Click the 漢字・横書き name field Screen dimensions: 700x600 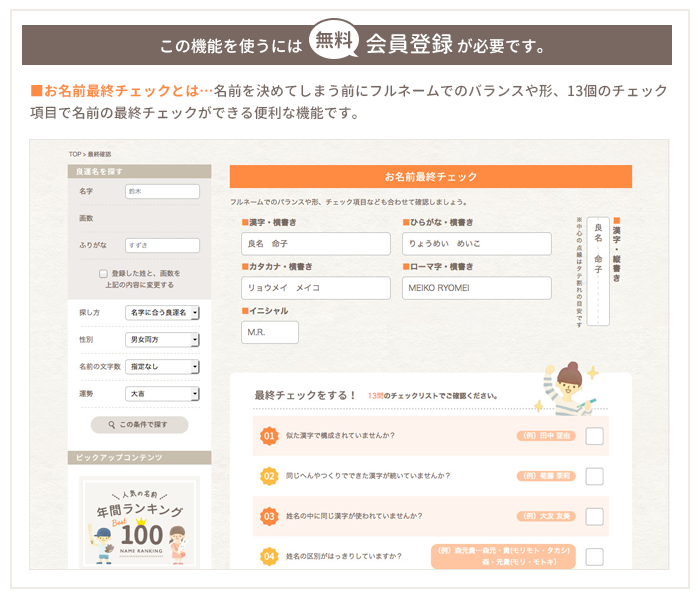click(x=316, y=244)
